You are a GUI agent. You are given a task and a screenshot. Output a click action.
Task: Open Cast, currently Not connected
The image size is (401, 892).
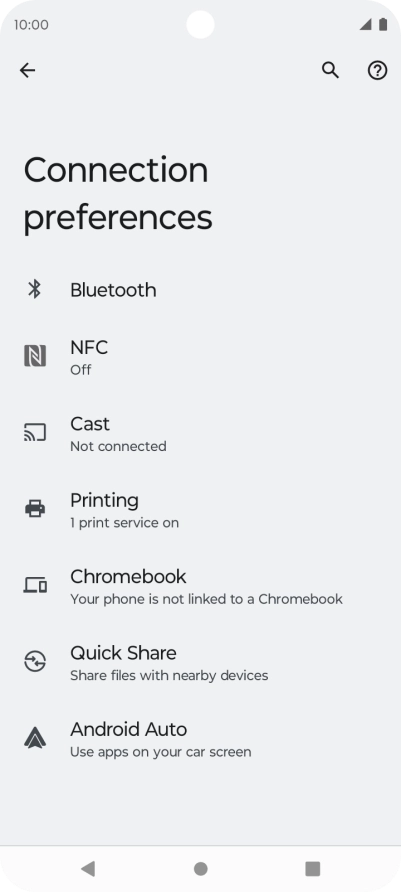200,433
